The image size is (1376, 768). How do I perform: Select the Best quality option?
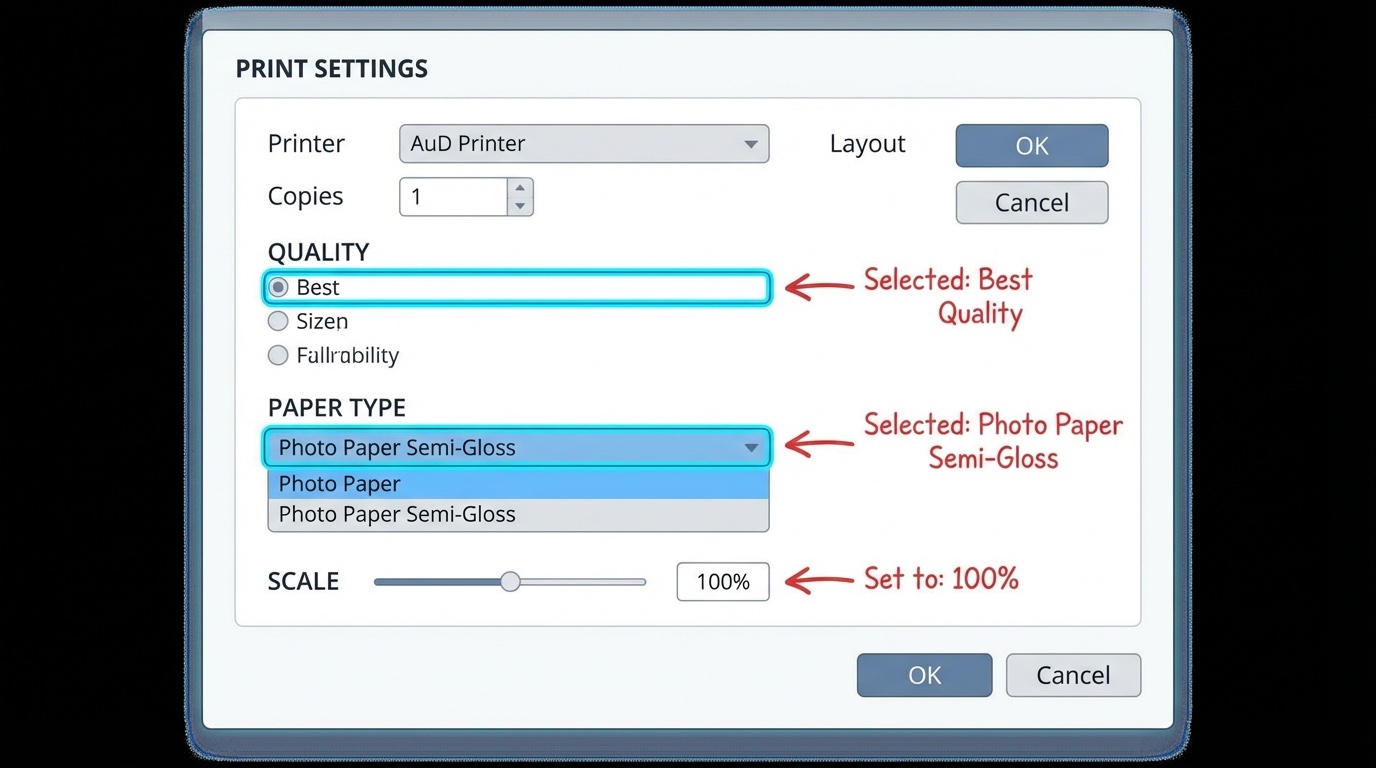(x=278, y=287)
